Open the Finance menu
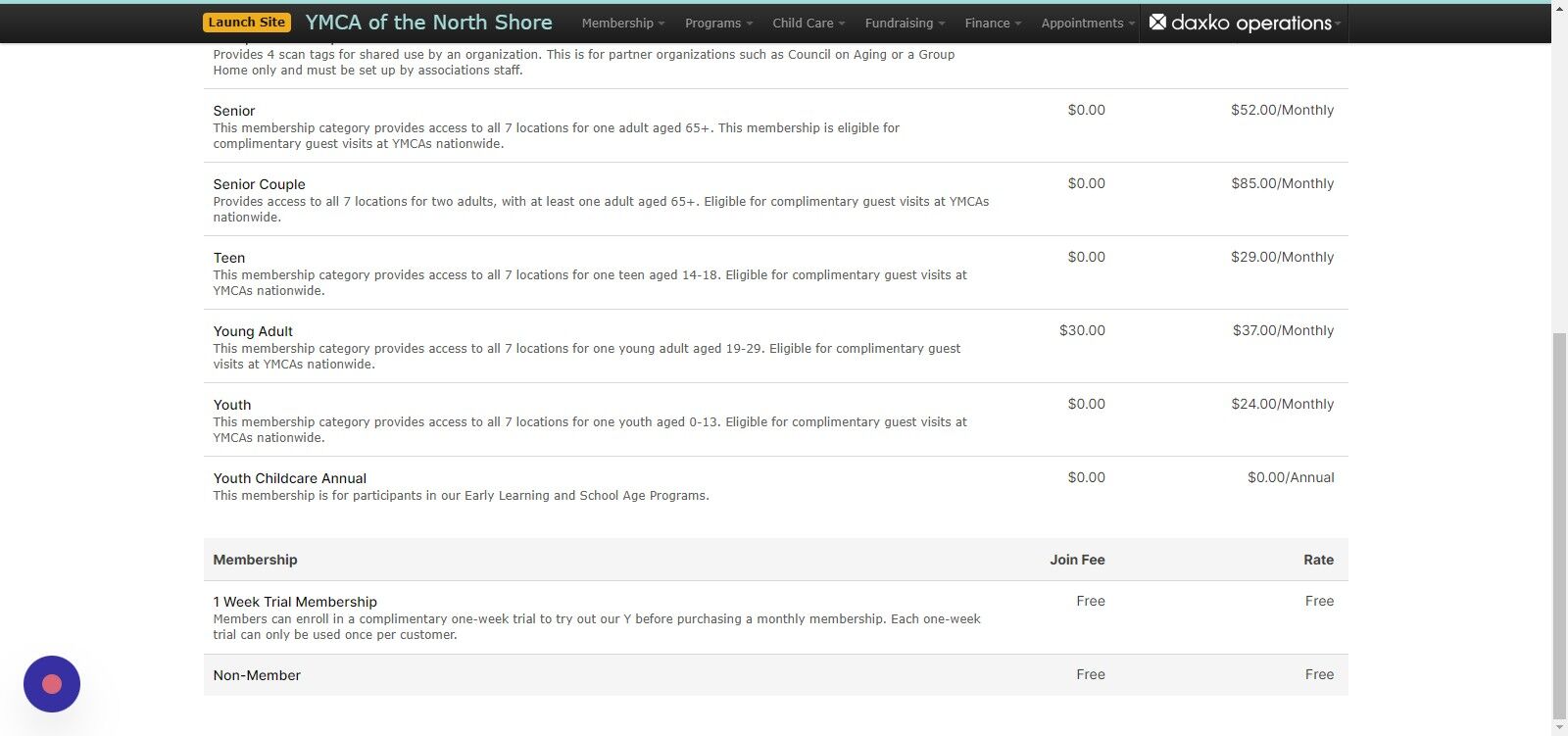This screenshot has height=736, width=1568. [993, 24]
